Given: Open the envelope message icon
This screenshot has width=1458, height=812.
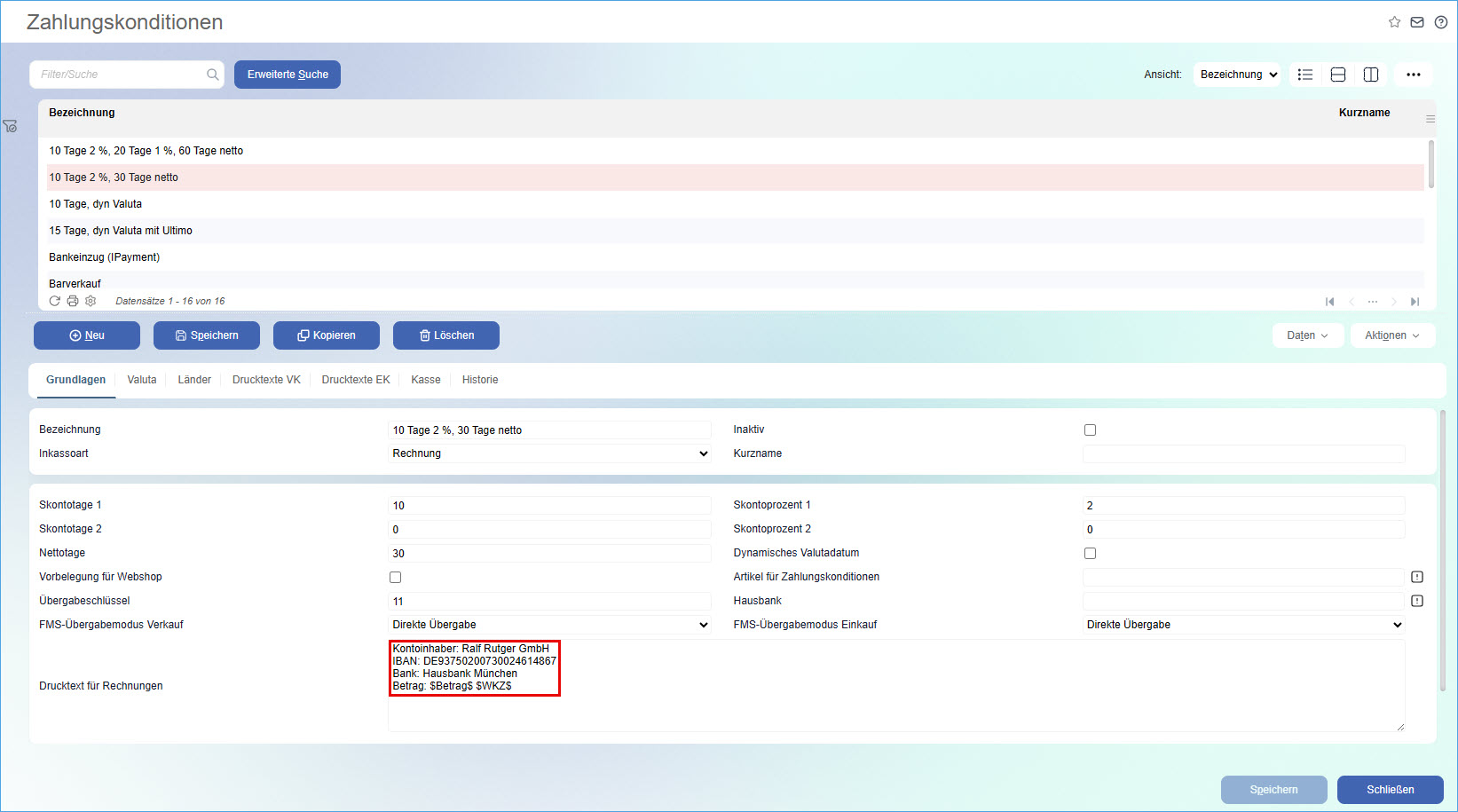Looking at the screenshot, I should [x=1417, y=22].
